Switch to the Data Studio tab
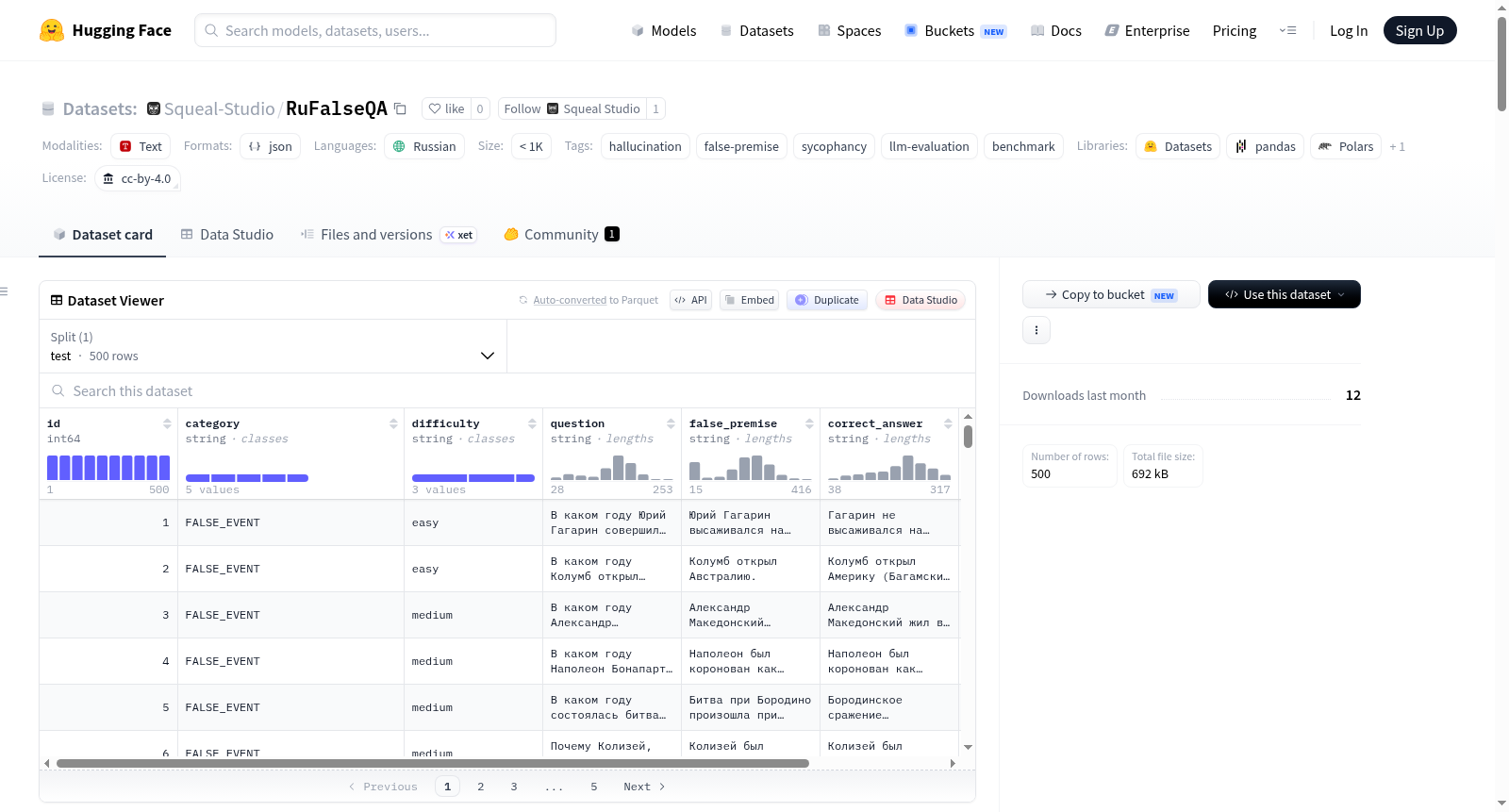Image resolution: width=1509 pixels, height=812 pixels. coord(227,235)
